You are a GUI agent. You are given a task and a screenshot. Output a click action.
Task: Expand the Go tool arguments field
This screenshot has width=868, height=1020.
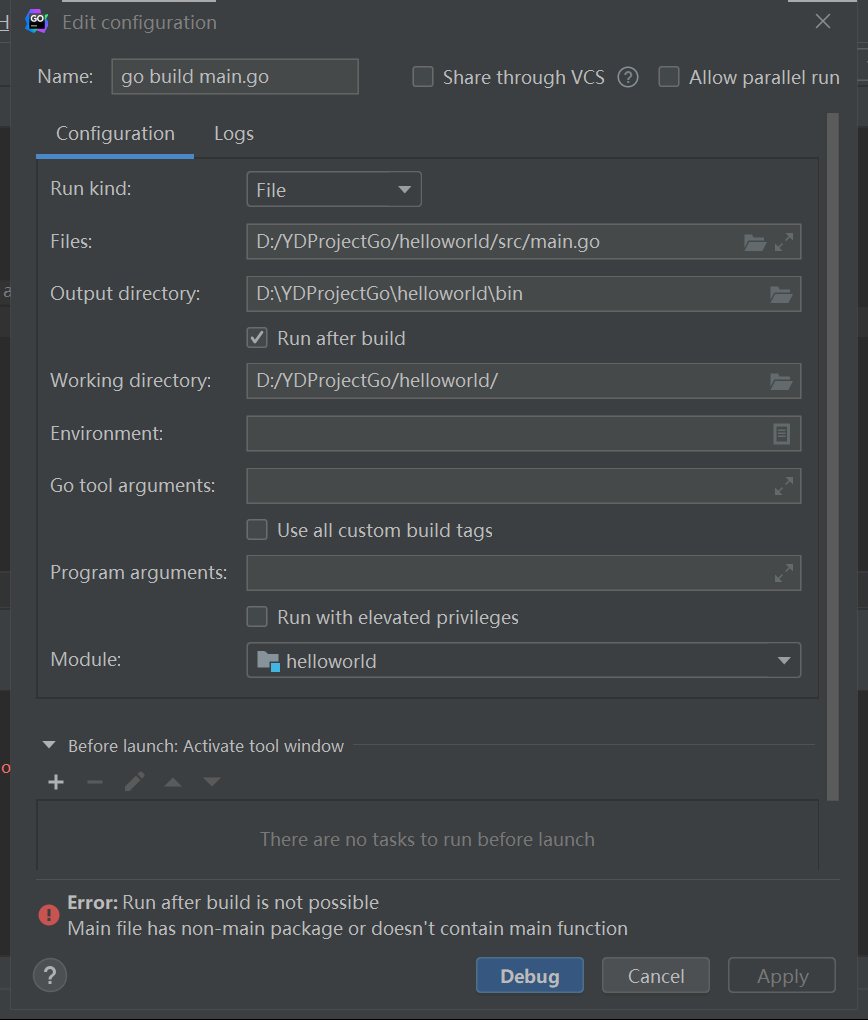click(784, 486)
